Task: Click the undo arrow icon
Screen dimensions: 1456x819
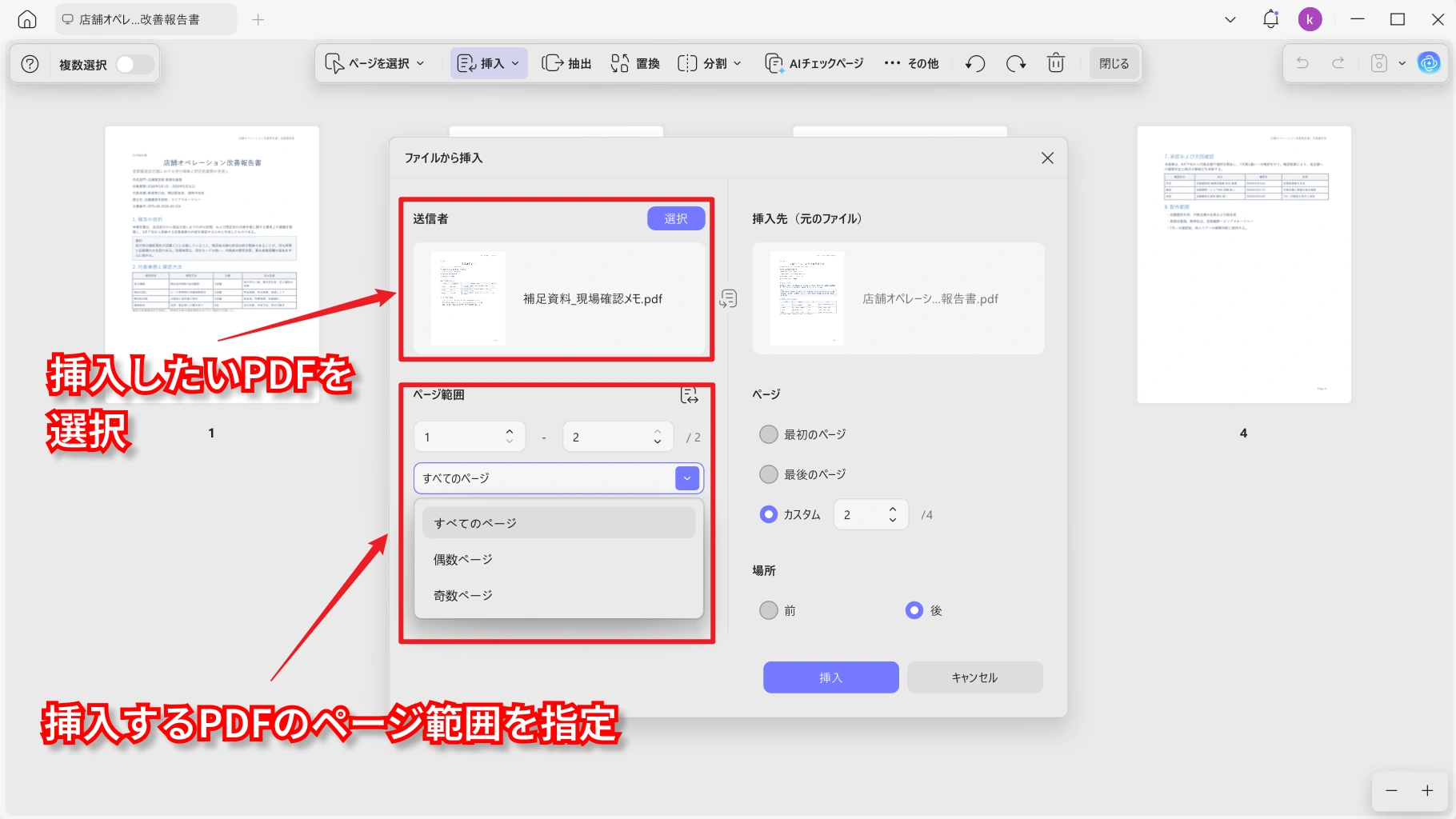Action: coord(1302,63)
